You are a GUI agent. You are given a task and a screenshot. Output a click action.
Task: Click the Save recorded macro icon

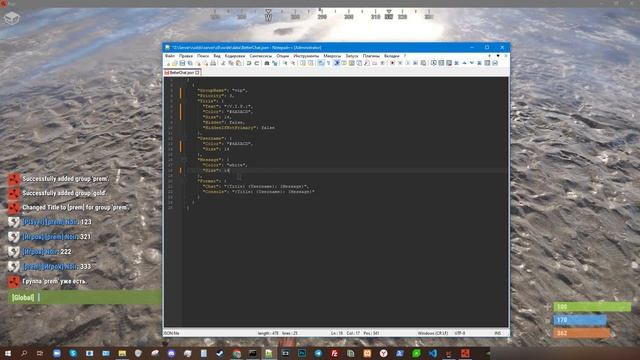pyautogui.click(x=423, y=63)
